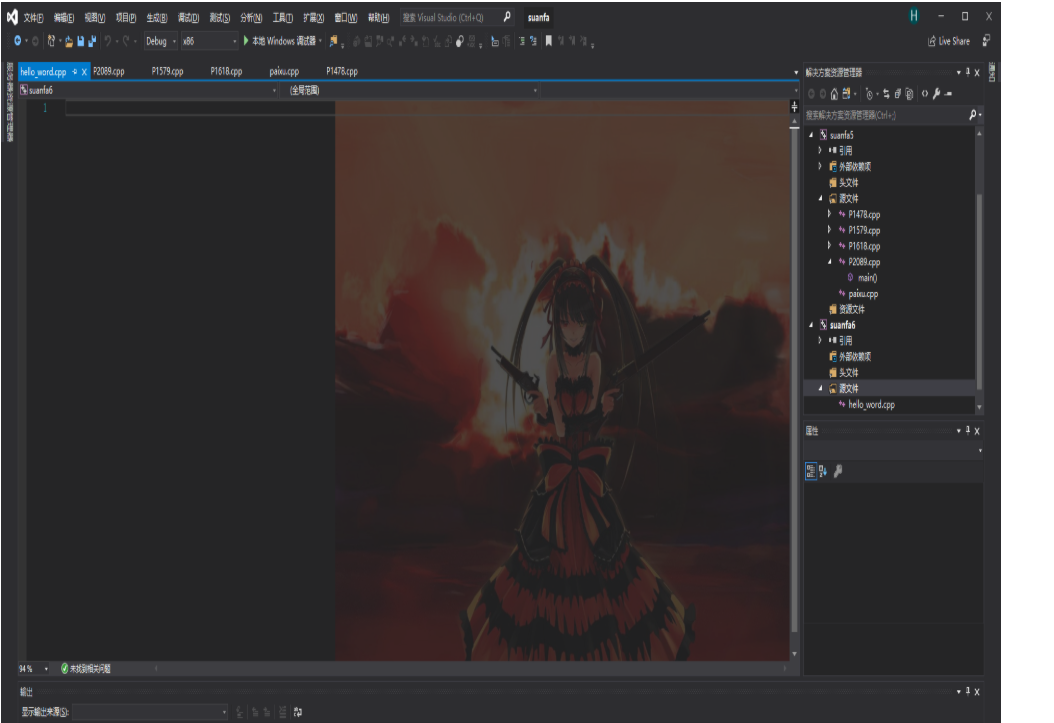This screenshot has width=1054, height=723.
Task: Click the editor horizontal scrollbar
Action: click(471, 669)
